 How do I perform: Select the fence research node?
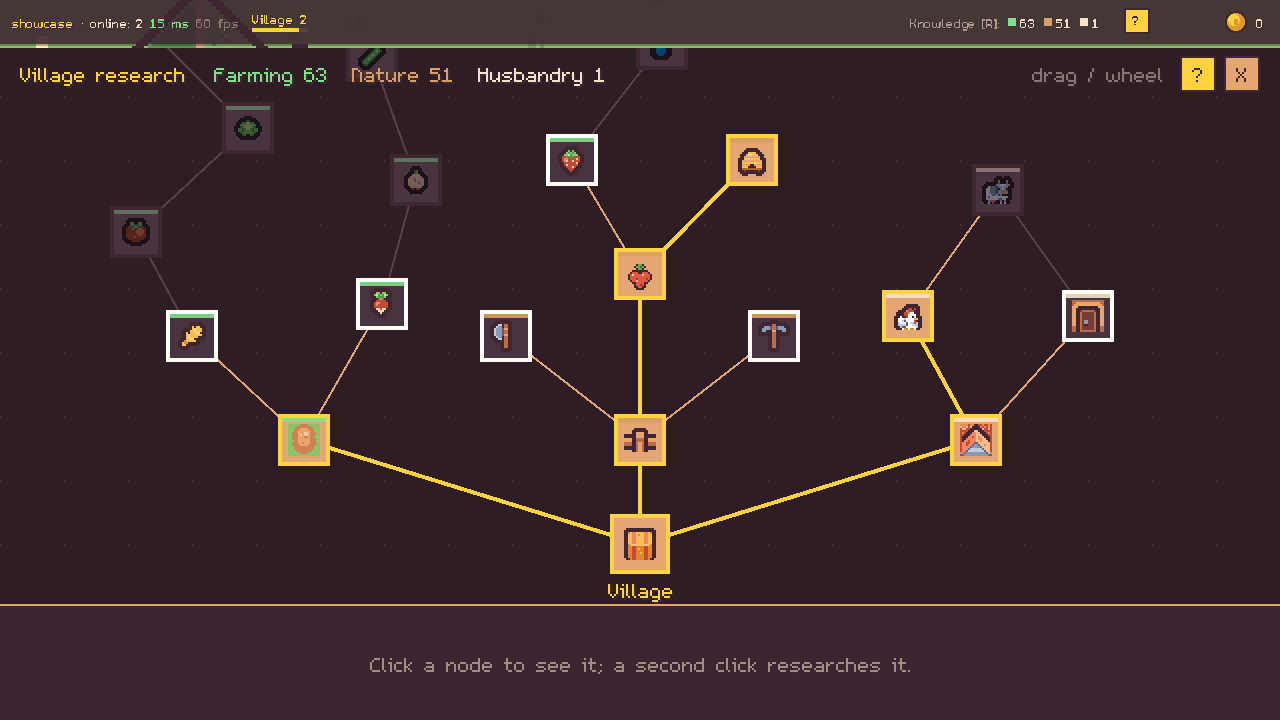tap(640, 440)
